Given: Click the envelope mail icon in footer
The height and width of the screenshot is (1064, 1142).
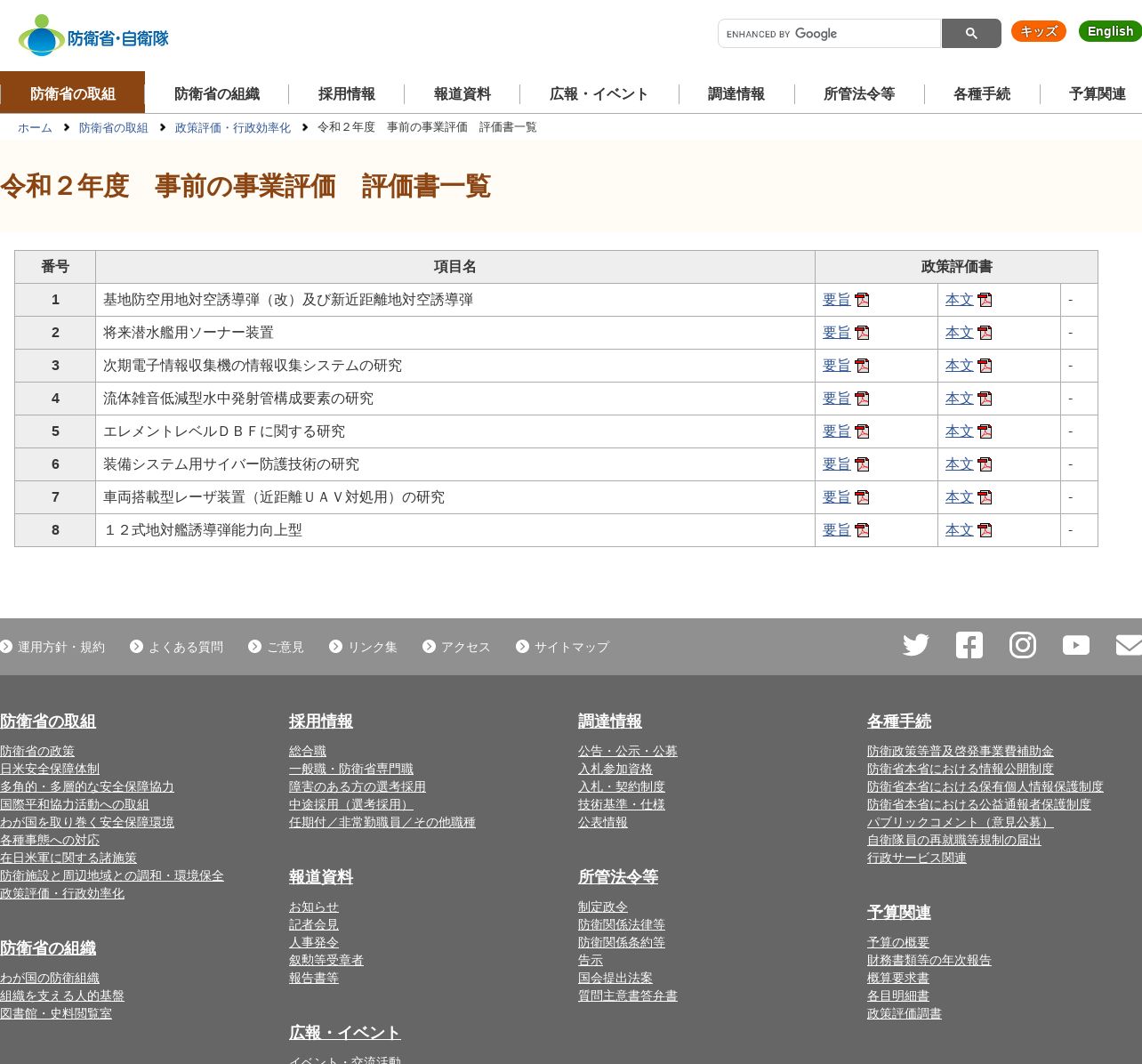Looking at the screenshot, I should (1128, 645).
